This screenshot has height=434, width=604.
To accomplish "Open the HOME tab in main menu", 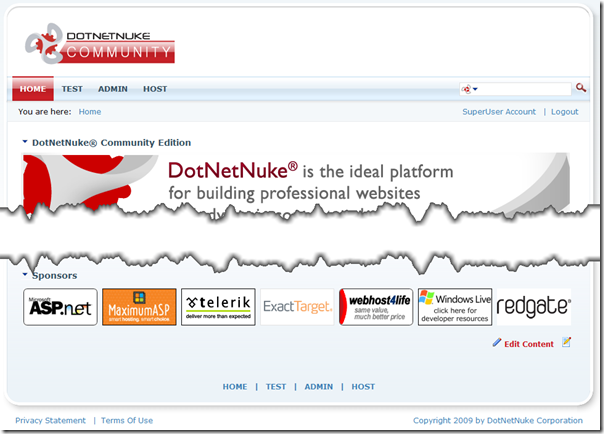I will (x=33, y=89).
